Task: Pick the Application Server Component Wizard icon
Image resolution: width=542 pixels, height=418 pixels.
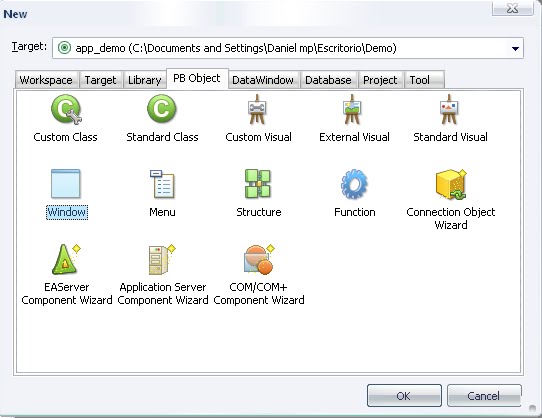Action: (162, 259)
